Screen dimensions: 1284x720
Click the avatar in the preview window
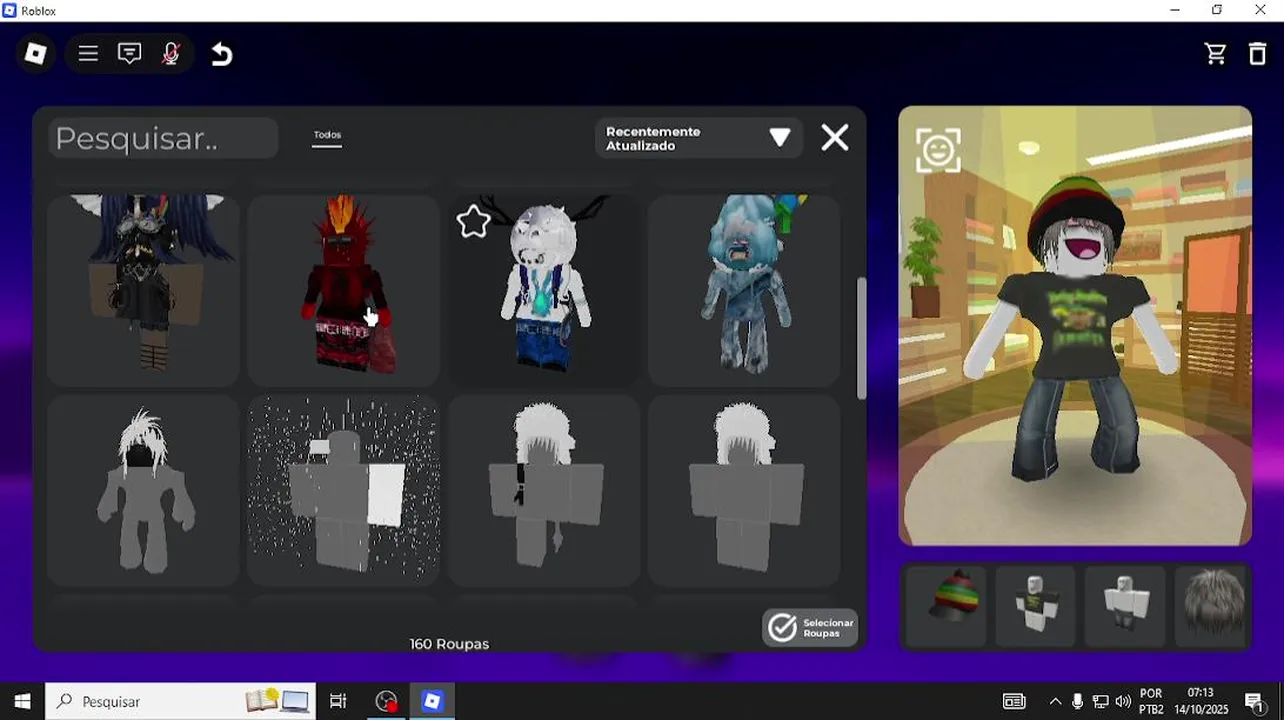(1074, 330)
